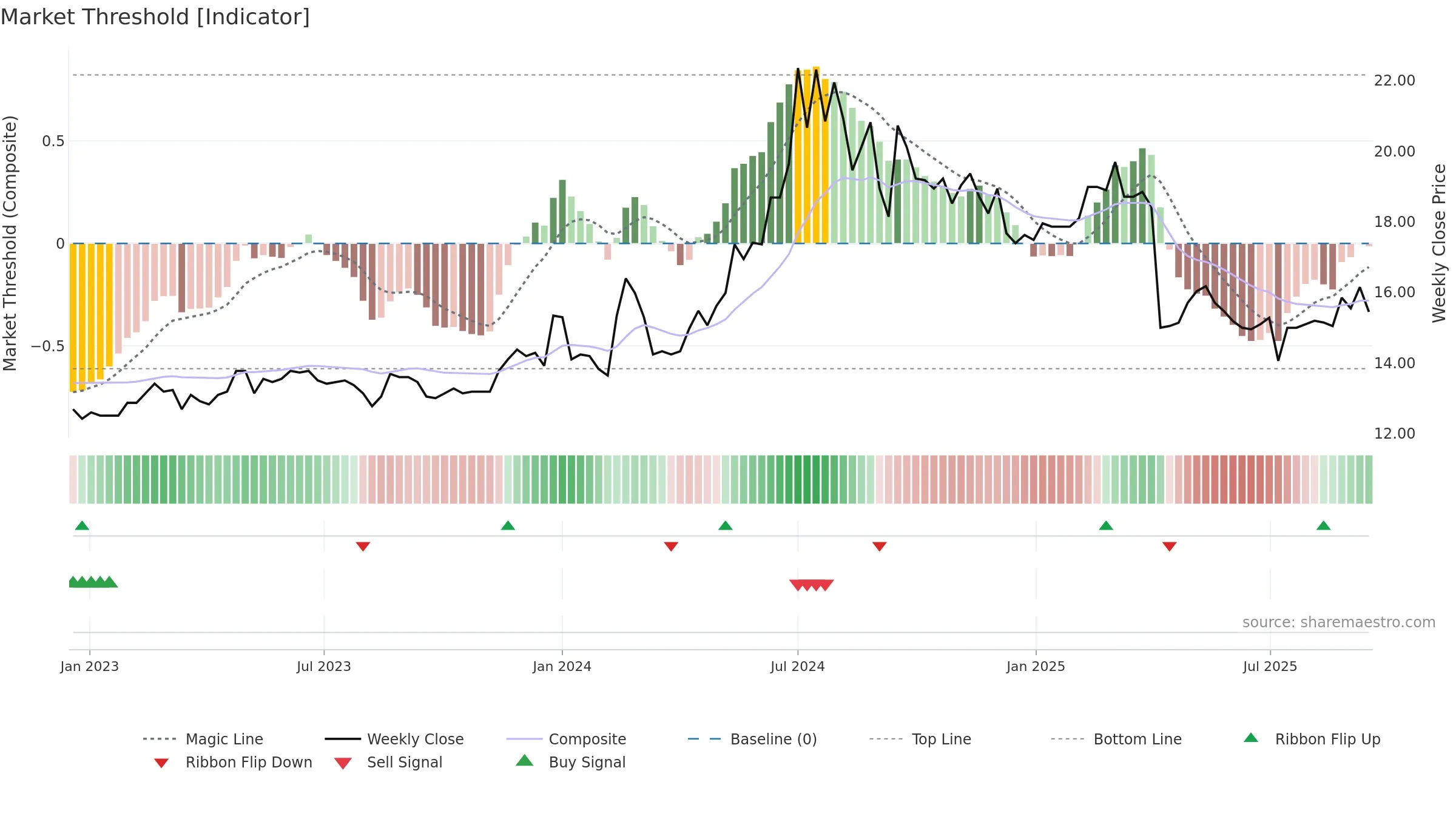Click the ribbon flip down marker after Jul 2024

(x=880, y=547)
